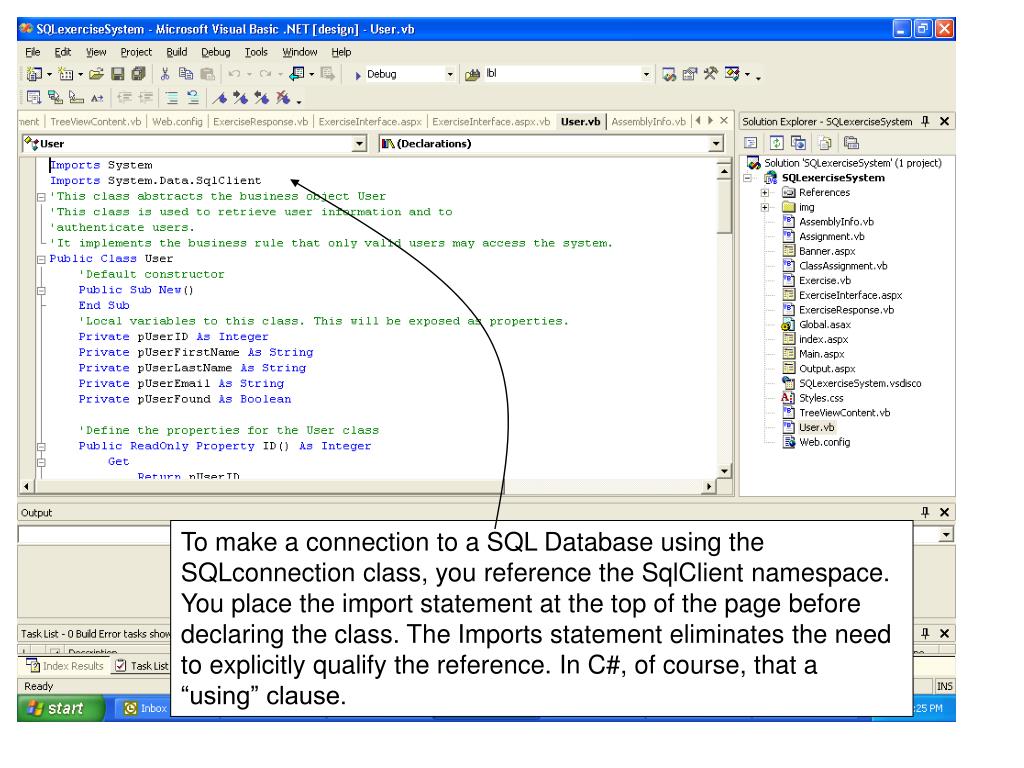The height and width of the screenshot is (768, 1024).
Task: Pin the Solution Explorer panel
Action: 925,121
